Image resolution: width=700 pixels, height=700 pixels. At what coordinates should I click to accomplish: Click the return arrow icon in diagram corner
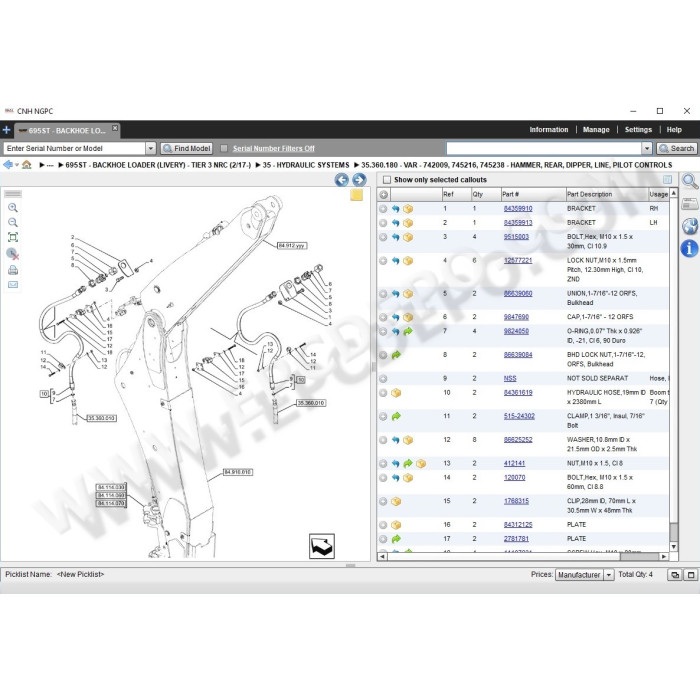321,546
